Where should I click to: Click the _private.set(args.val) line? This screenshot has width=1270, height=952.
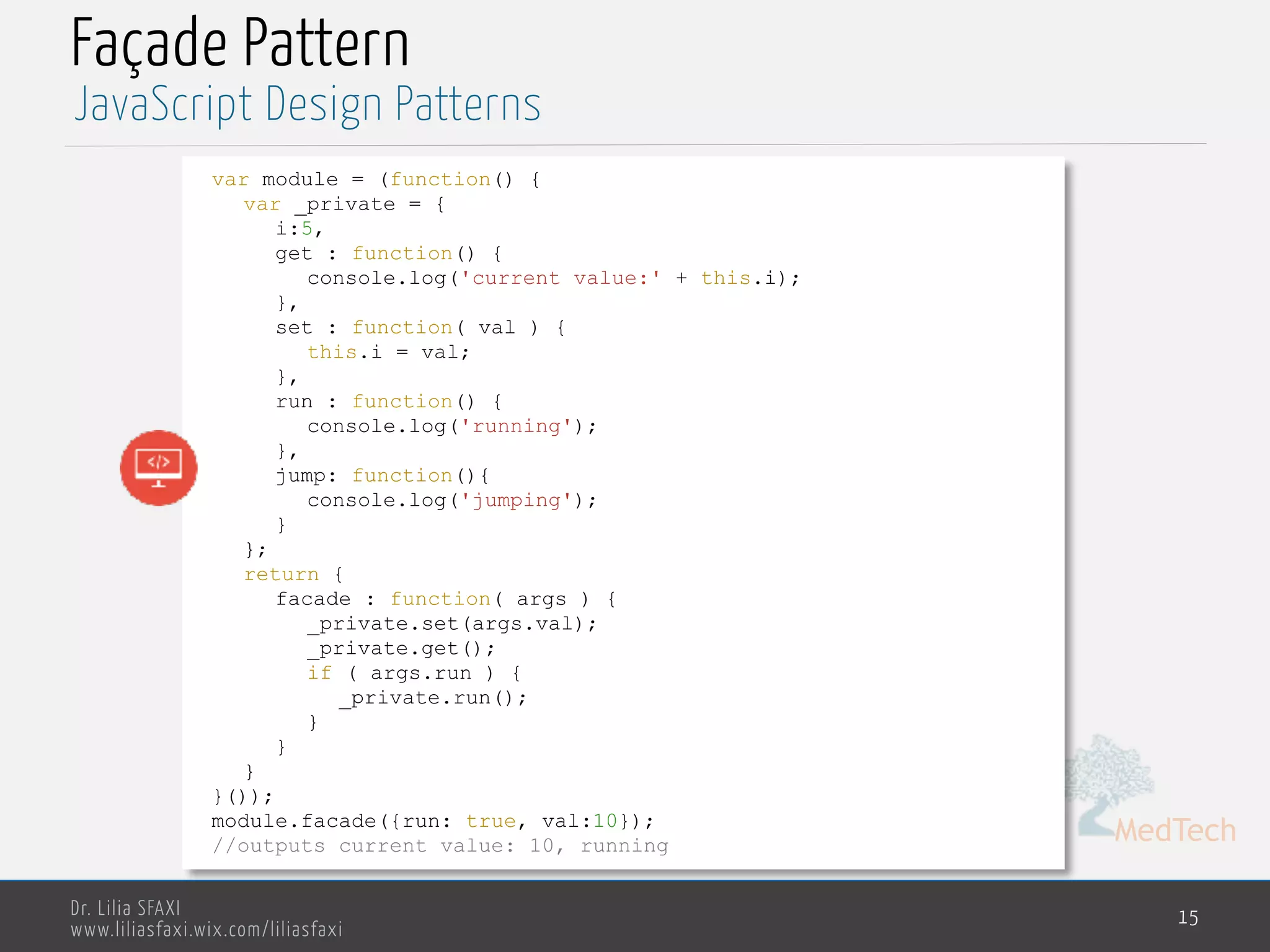451,624
